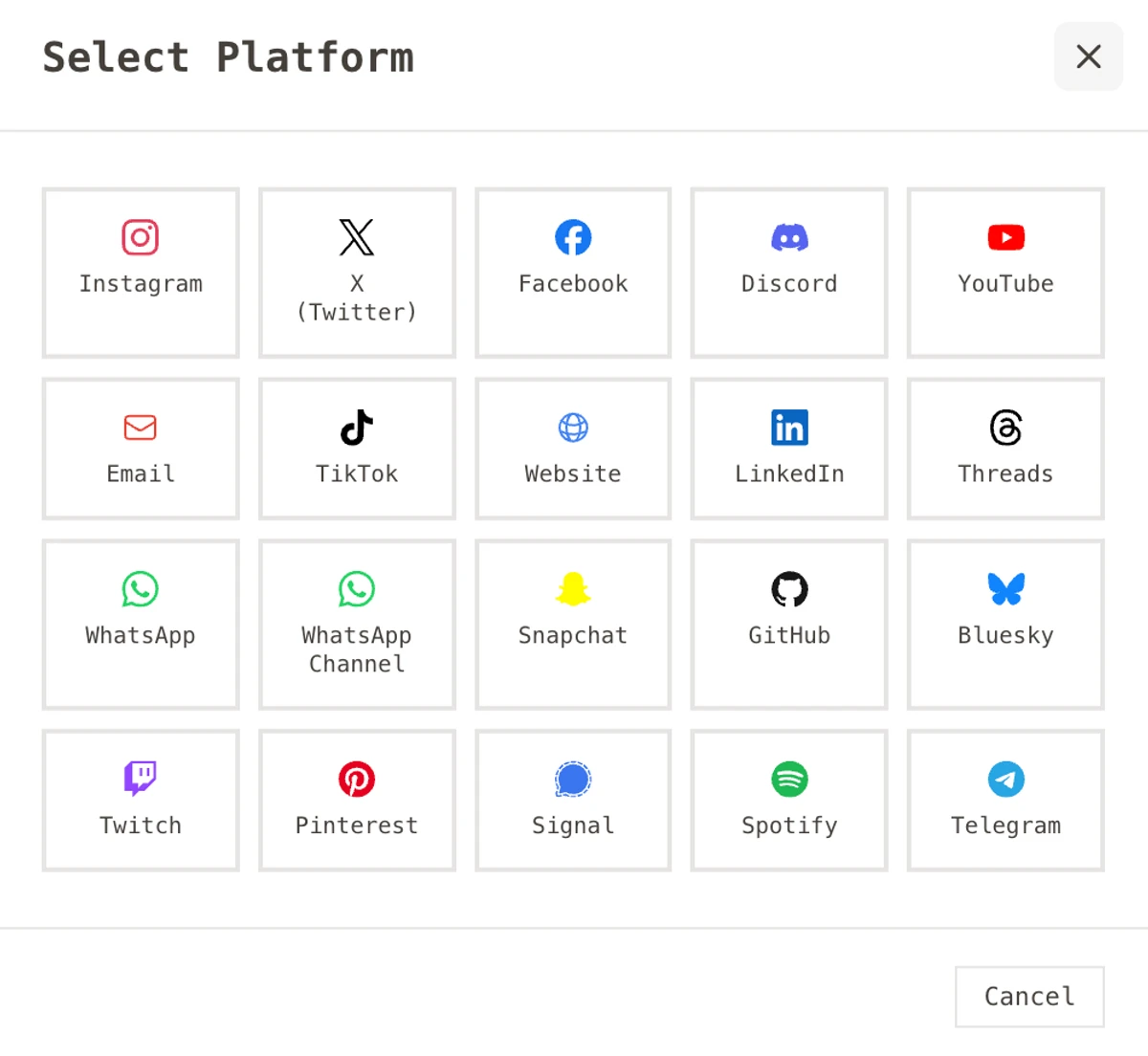Viewport: 1148px width, 1056px height.
Task: Click the "Pinterest" label text
Action: coord(357,825)
